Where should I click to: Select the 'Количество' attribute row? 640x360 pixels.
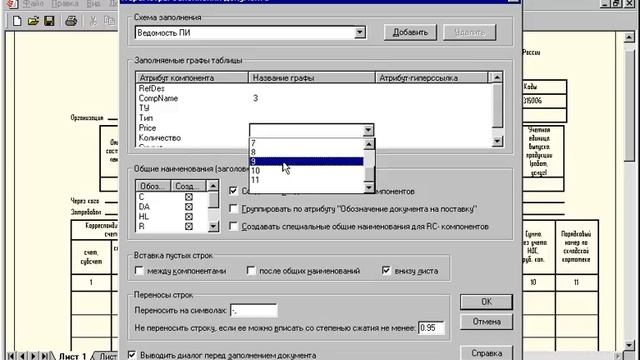(x=160, y=138)
